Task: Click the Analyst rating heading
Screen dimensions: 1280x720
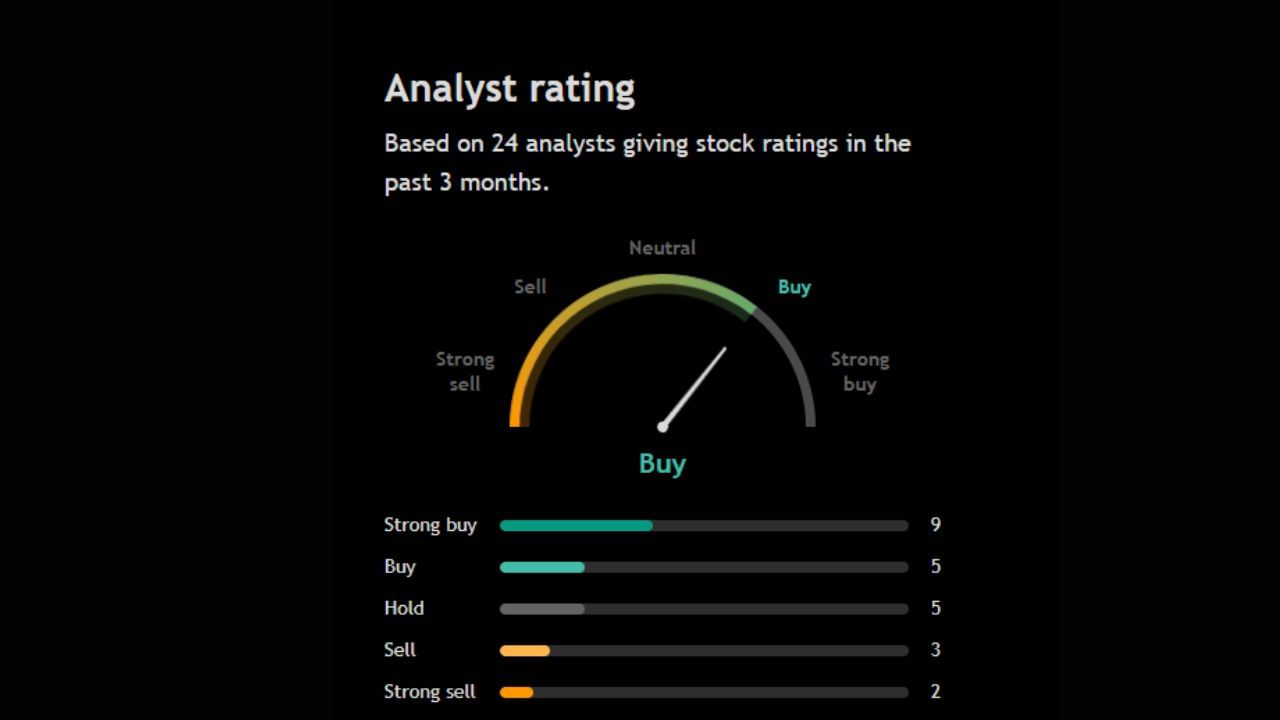Action: click(509, 89)
